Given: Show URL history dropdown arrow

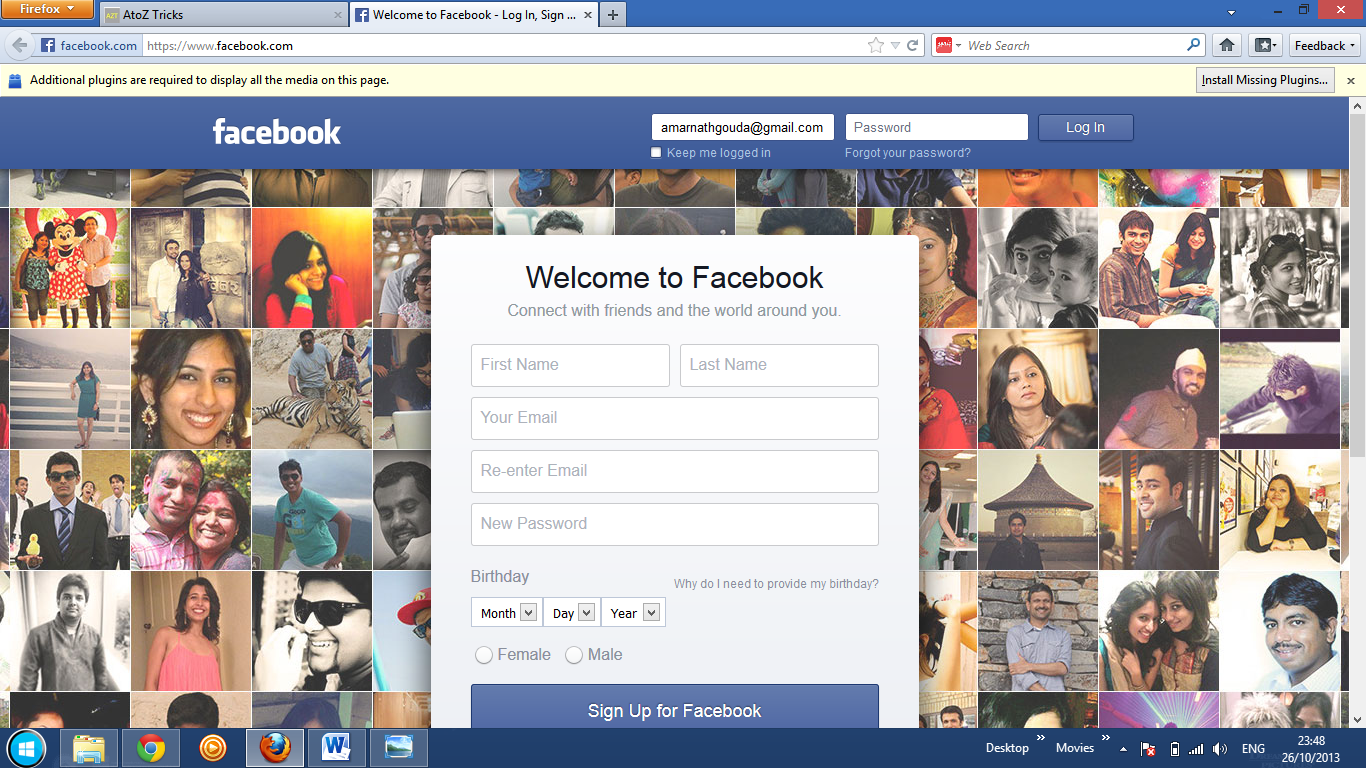Looking at the screenshot, I should (x=895, y=45).
